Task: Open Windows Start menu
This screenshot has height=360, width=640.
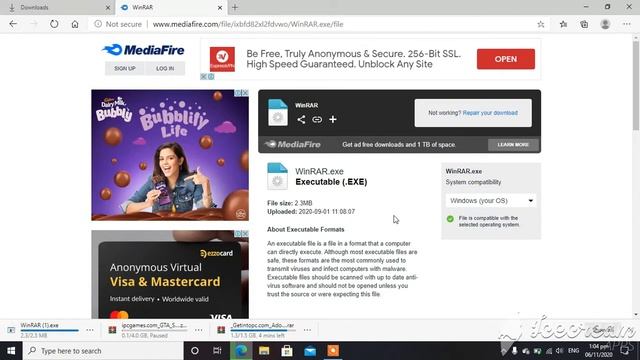Action: pyautogui.click(x=11, y=351)
